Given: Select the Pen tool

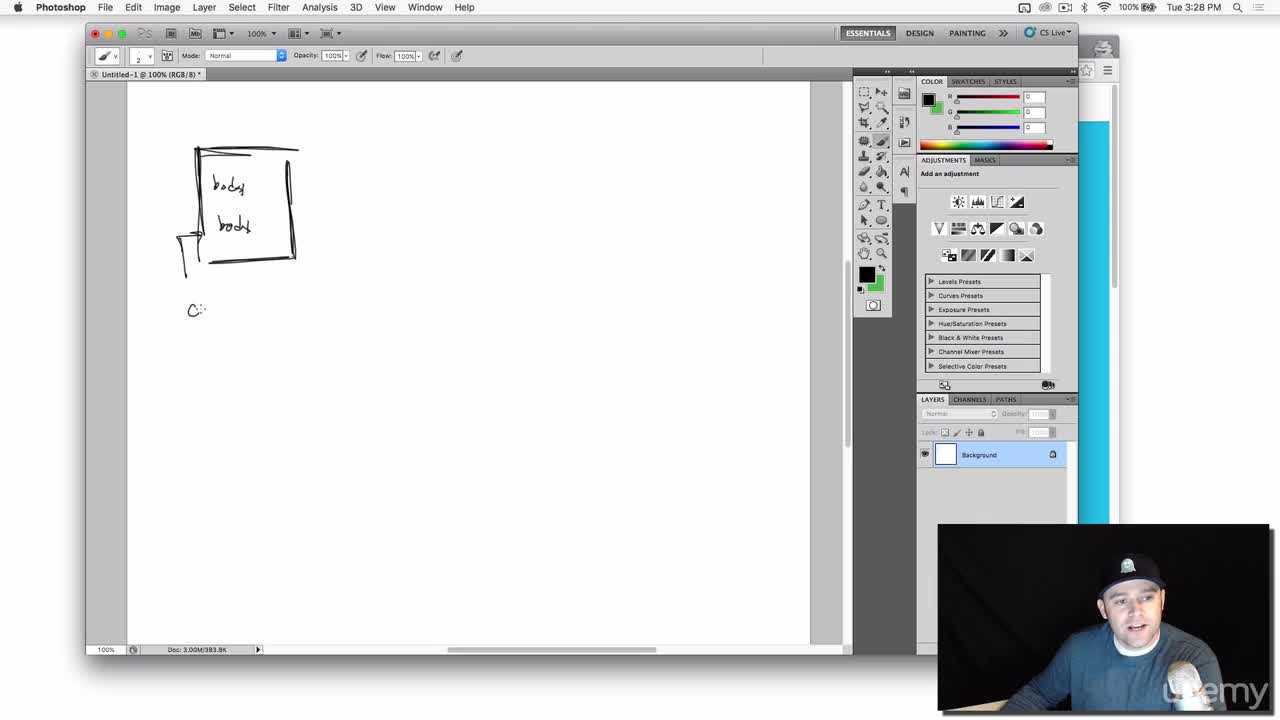Looking at the screenshot, I should click(x=864, y=205).
